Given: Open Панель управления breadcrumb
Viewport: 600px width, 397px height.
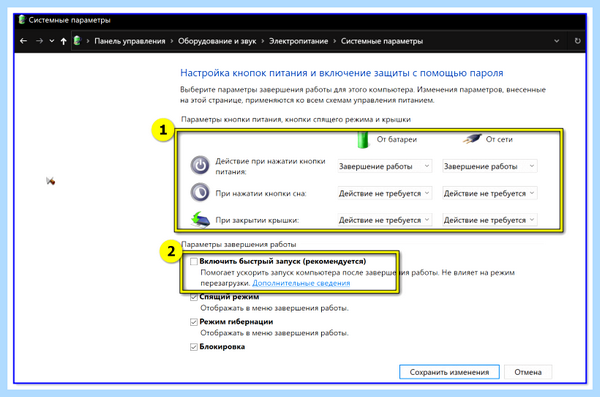Looking at the screenshot, I should 130,41.
